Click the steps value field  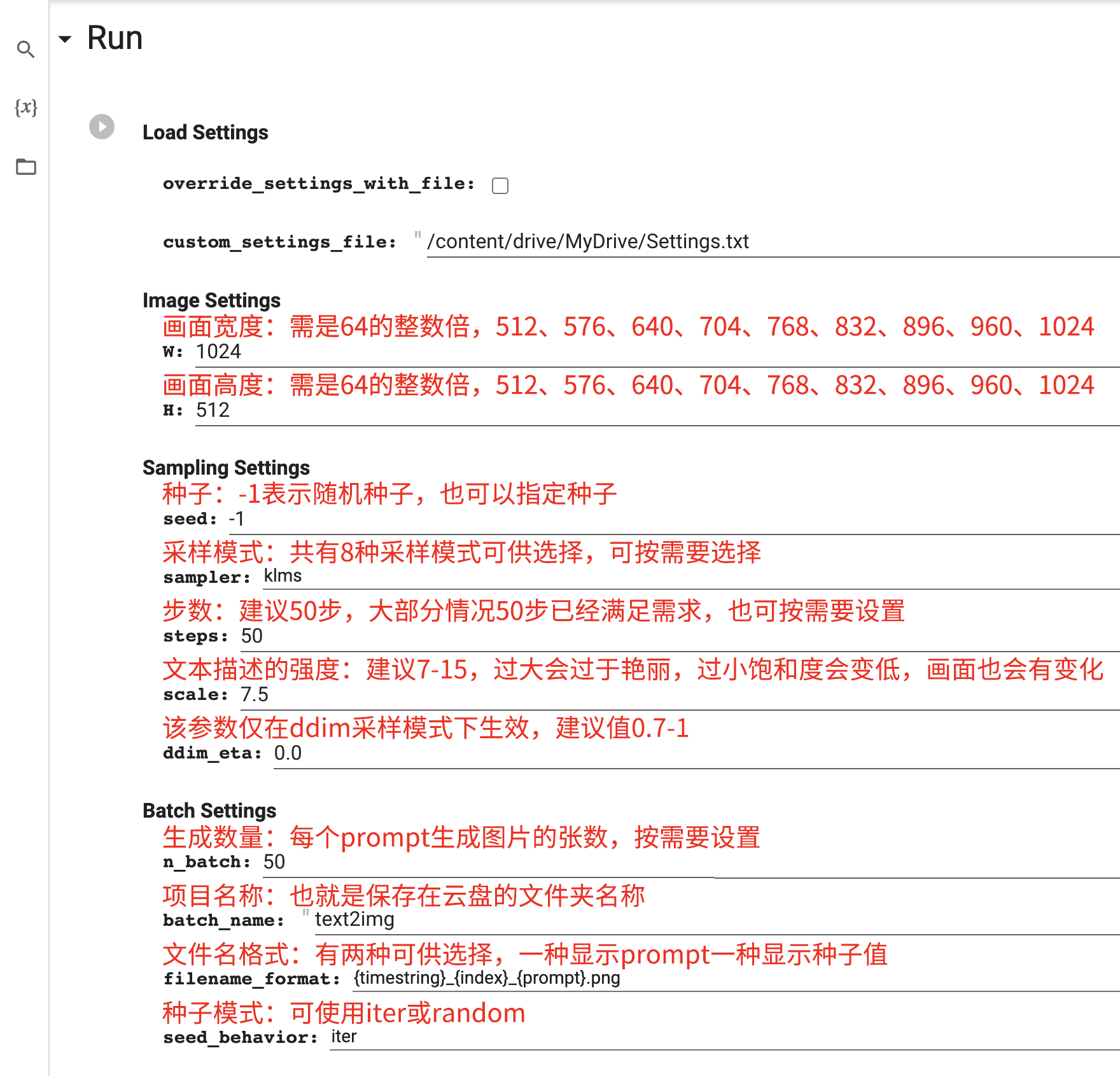680,636
